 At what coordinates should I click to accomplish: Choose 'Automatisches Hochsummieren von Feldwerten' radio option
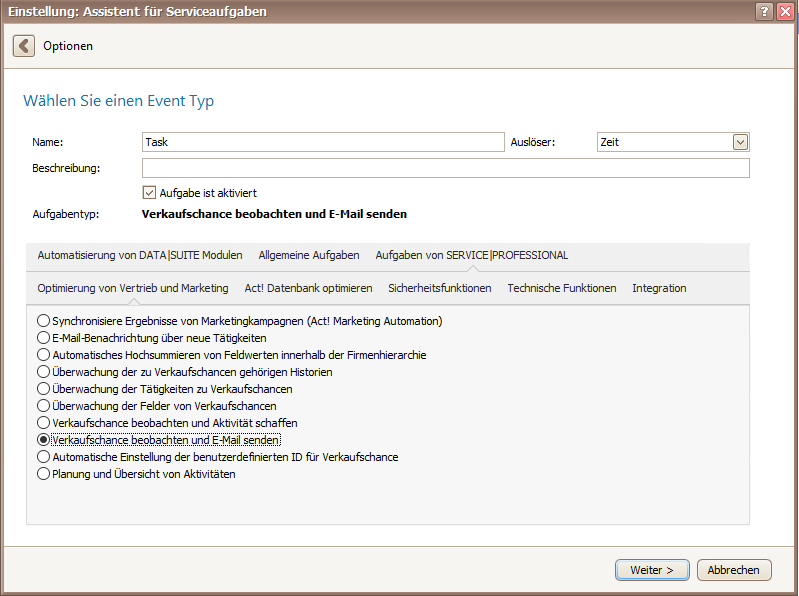[x=43, y=355]
